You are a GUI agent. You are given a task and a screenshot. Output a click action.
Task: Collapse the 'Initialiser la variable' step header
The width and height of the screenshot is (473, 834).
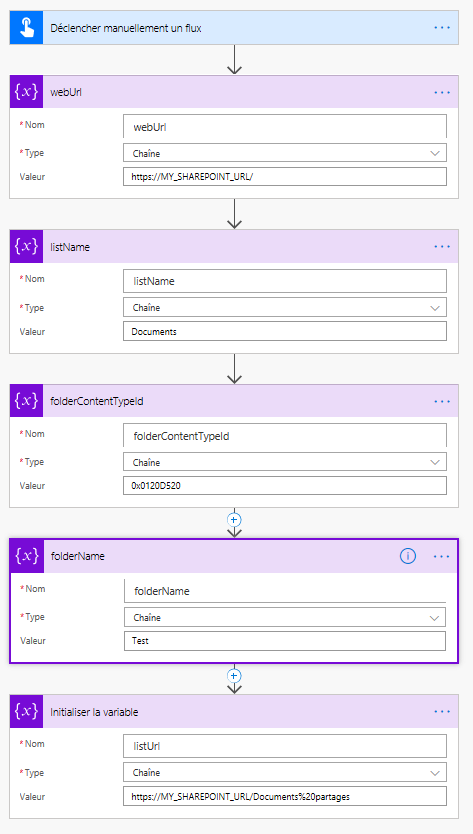[x=234, y=712]
